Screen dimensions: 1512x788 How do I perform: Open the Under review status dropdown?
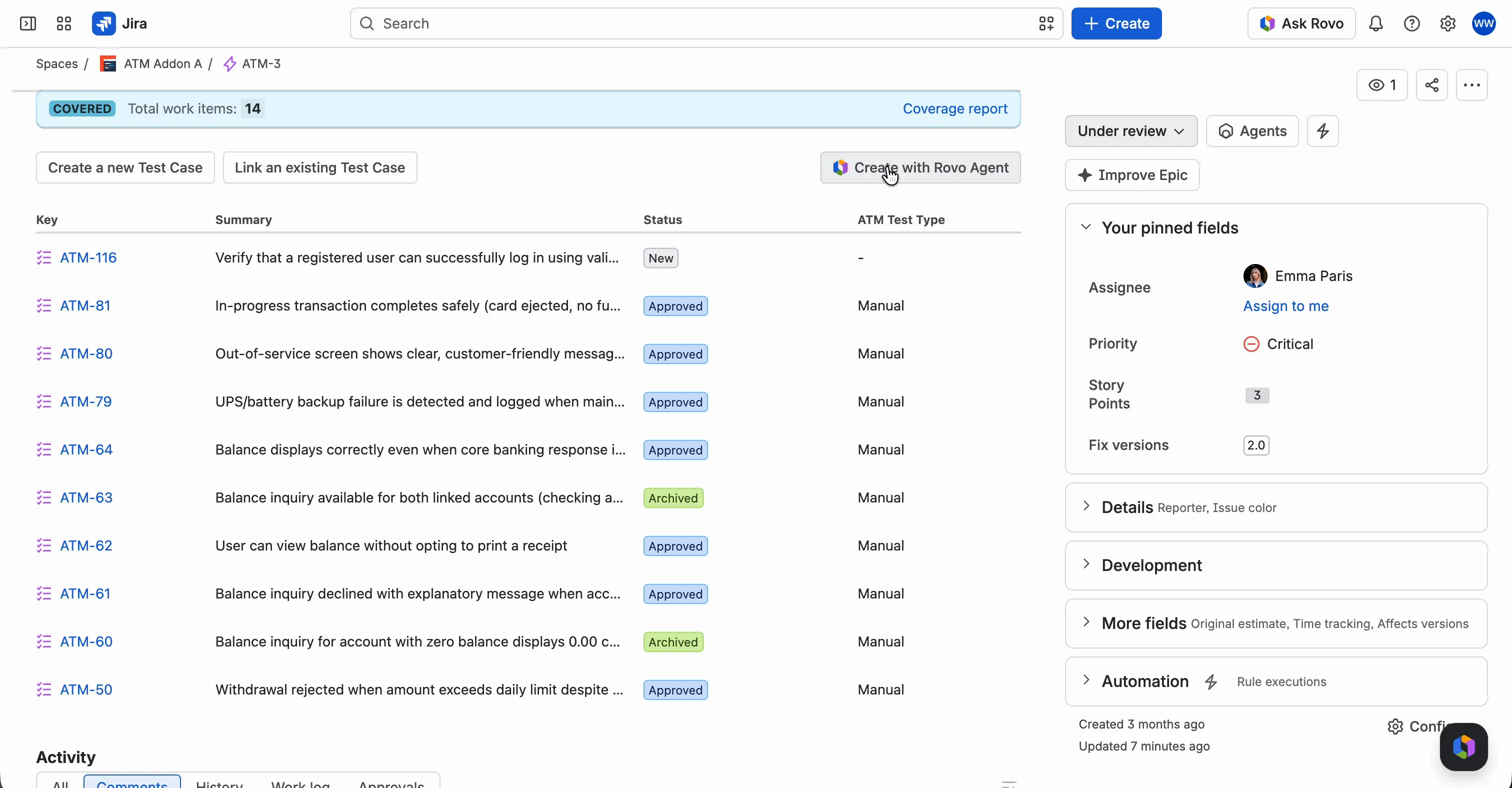(1131, 131)
